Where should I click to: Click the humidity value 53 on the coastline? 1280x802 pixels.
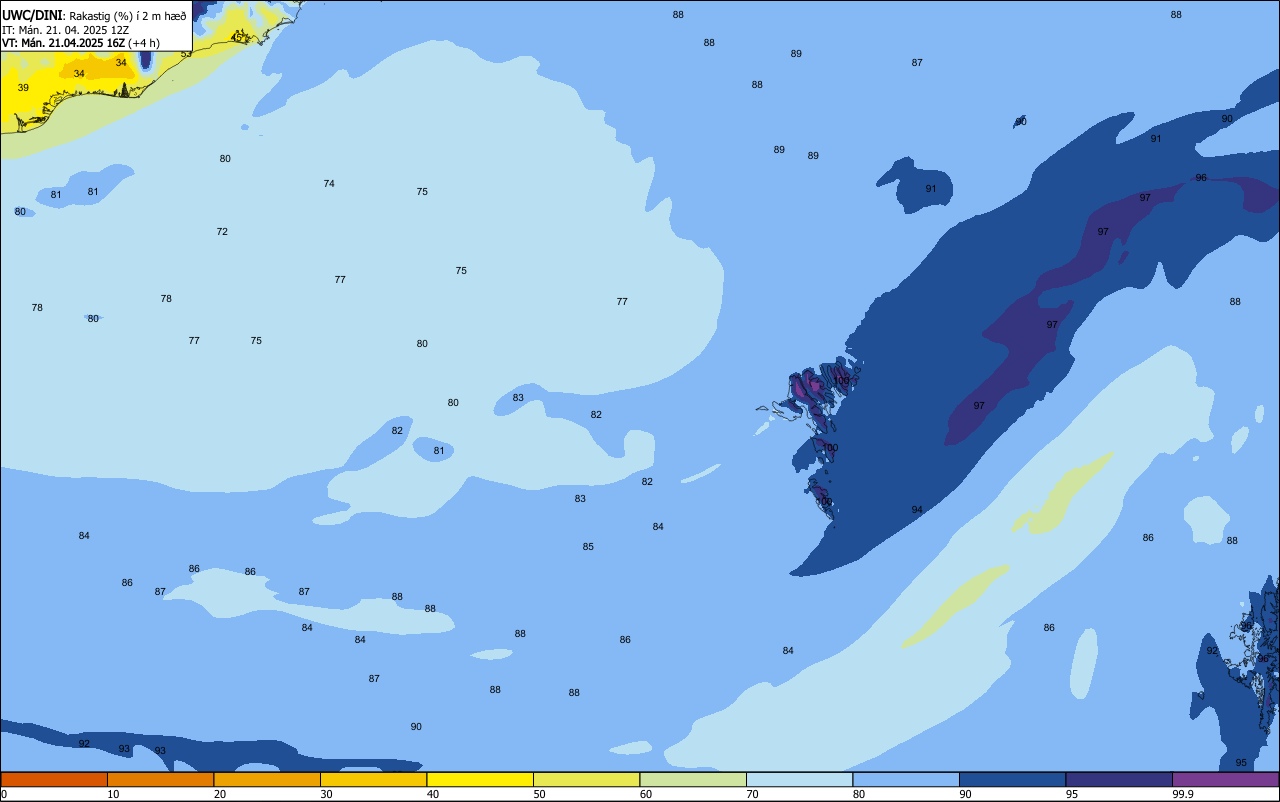click(x=186, y=54)
